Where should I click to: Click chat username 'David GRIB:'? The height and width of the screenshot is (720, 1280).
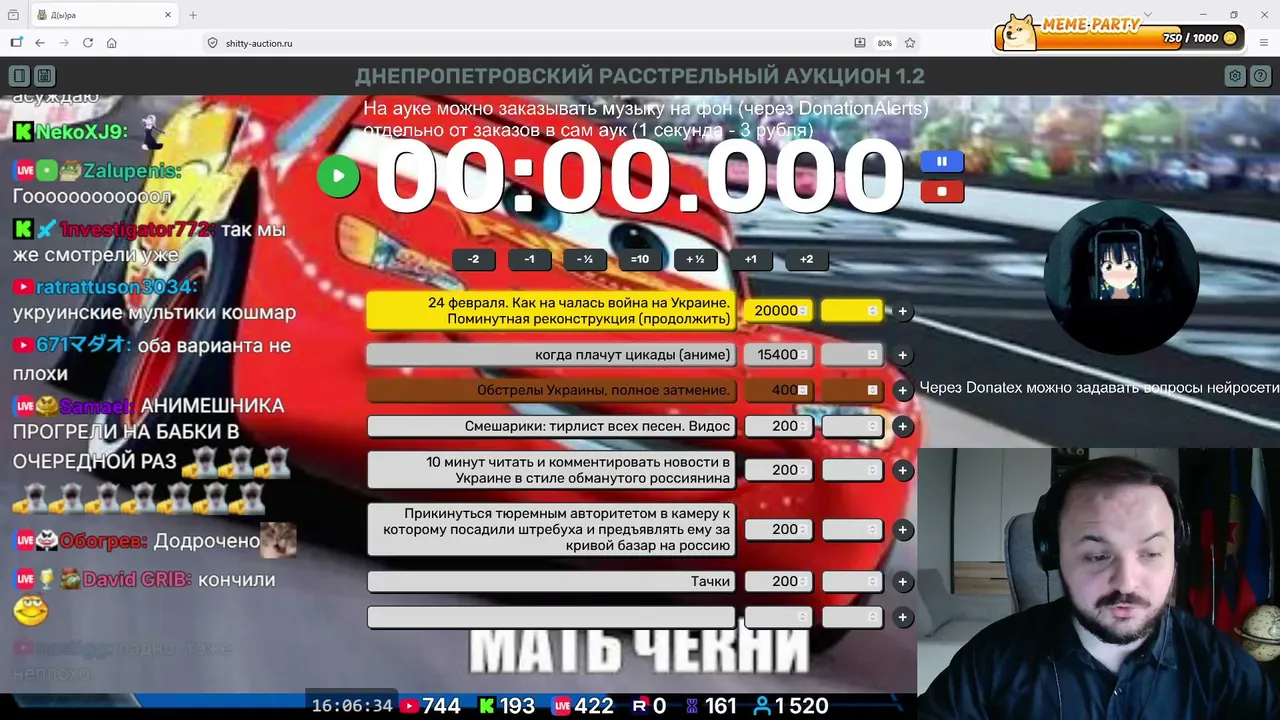coord(137,579)
